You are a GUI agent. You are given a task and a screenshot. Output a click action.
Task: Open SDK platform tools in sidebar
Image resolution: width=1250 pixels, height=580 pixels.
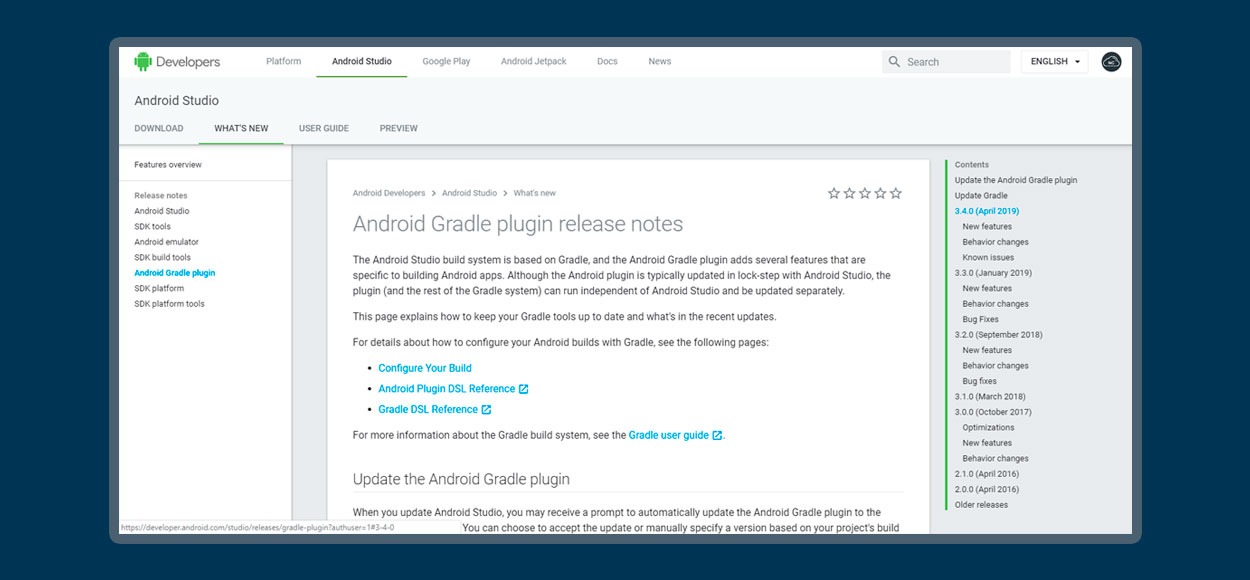pos(170,304)
